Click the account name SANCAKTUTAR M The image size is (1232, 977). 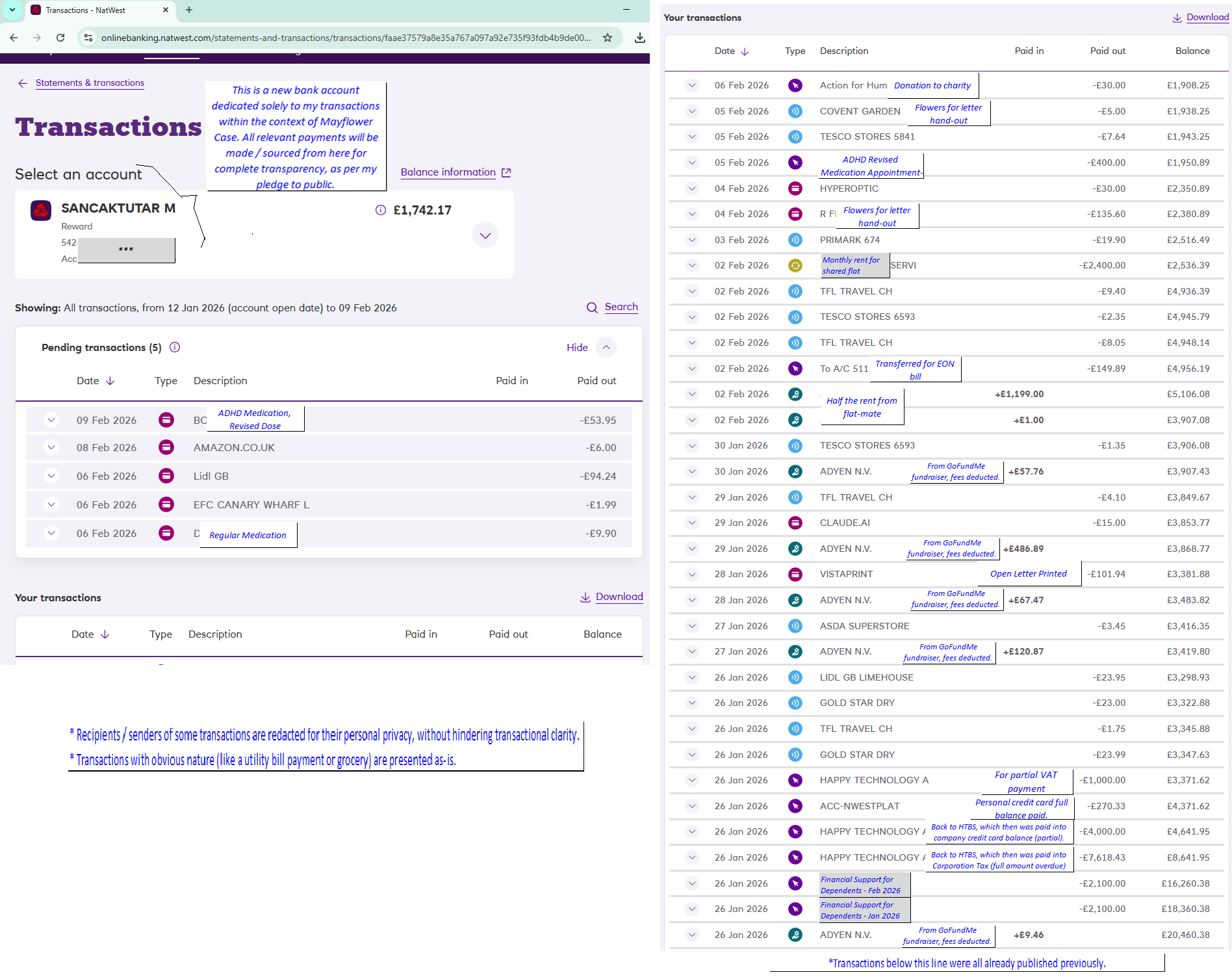coord(118,208)
